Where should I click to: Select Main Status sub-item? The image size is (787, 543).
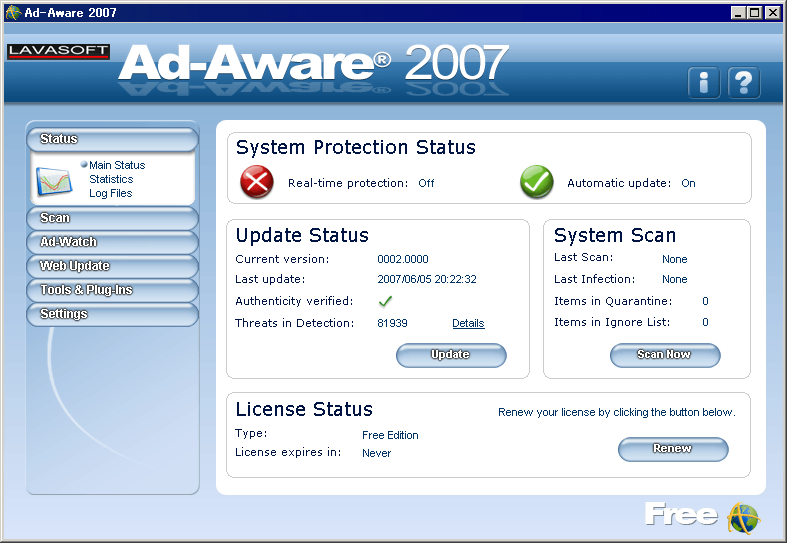[x=117, y=165]
